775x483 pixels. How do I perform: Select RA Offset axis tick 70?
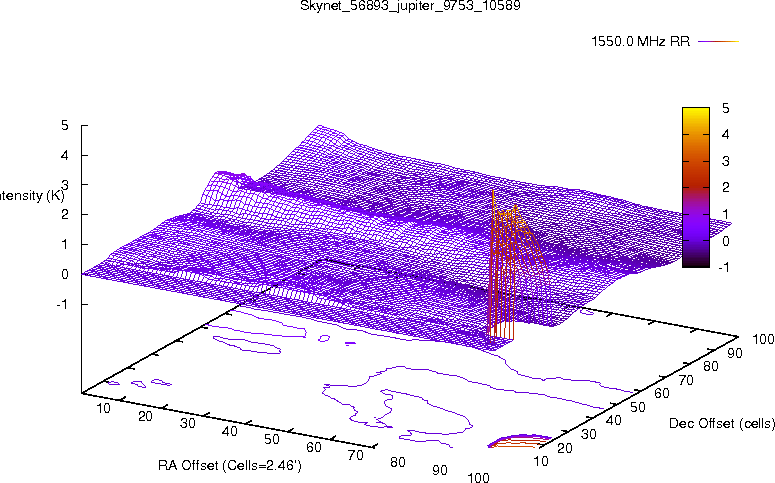356,455
